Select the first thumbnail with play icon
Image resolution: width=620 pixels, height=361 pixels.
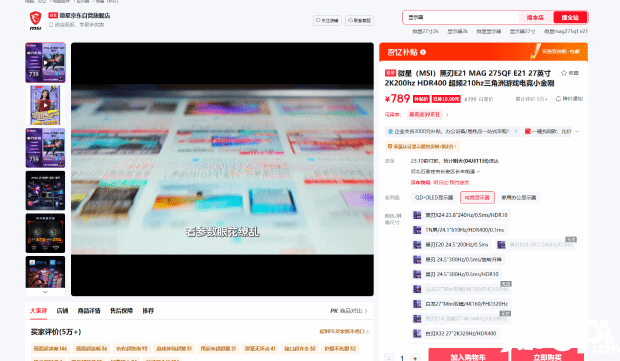tap(45, 62)
